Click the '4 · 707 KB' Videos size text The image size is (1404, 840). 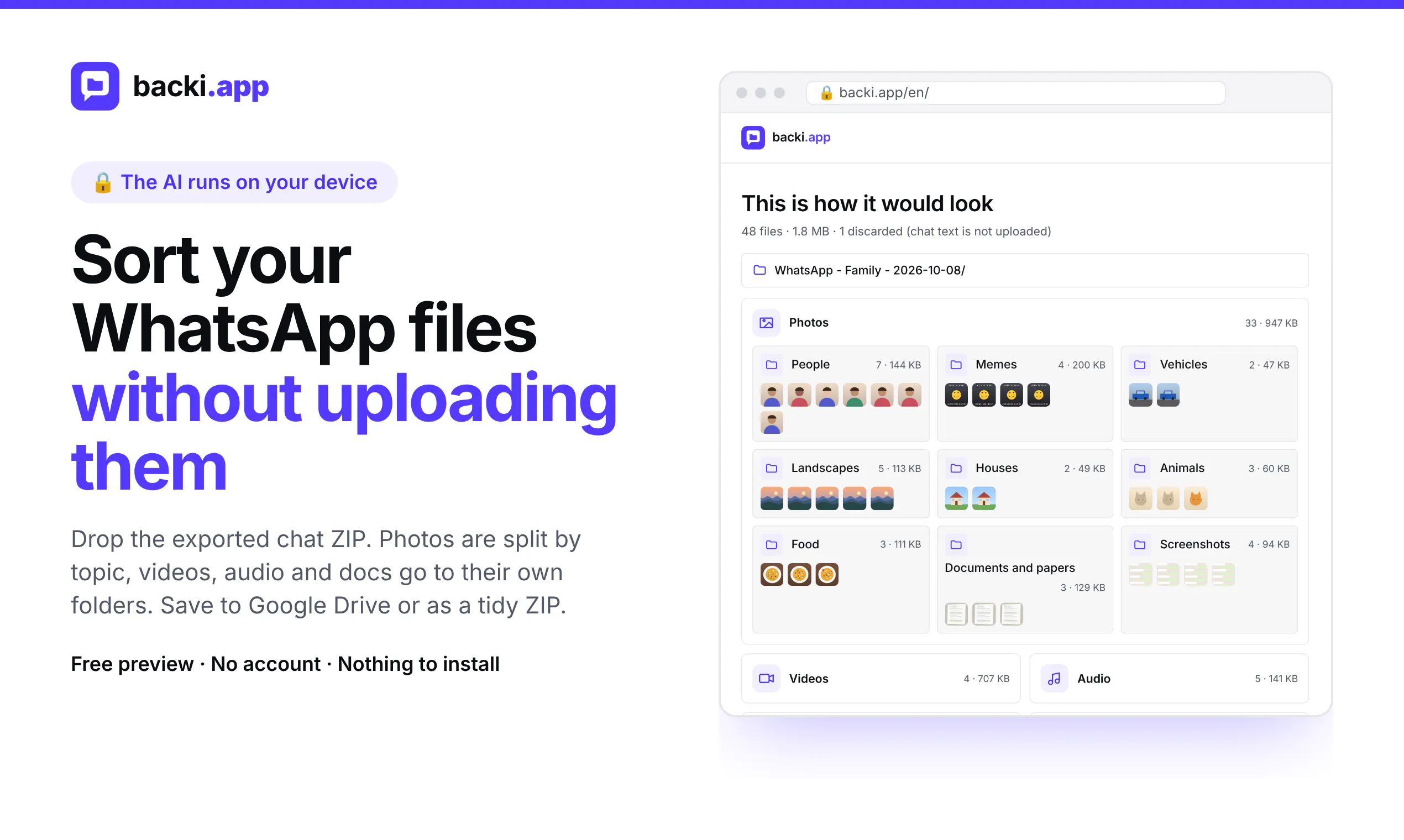986,679
